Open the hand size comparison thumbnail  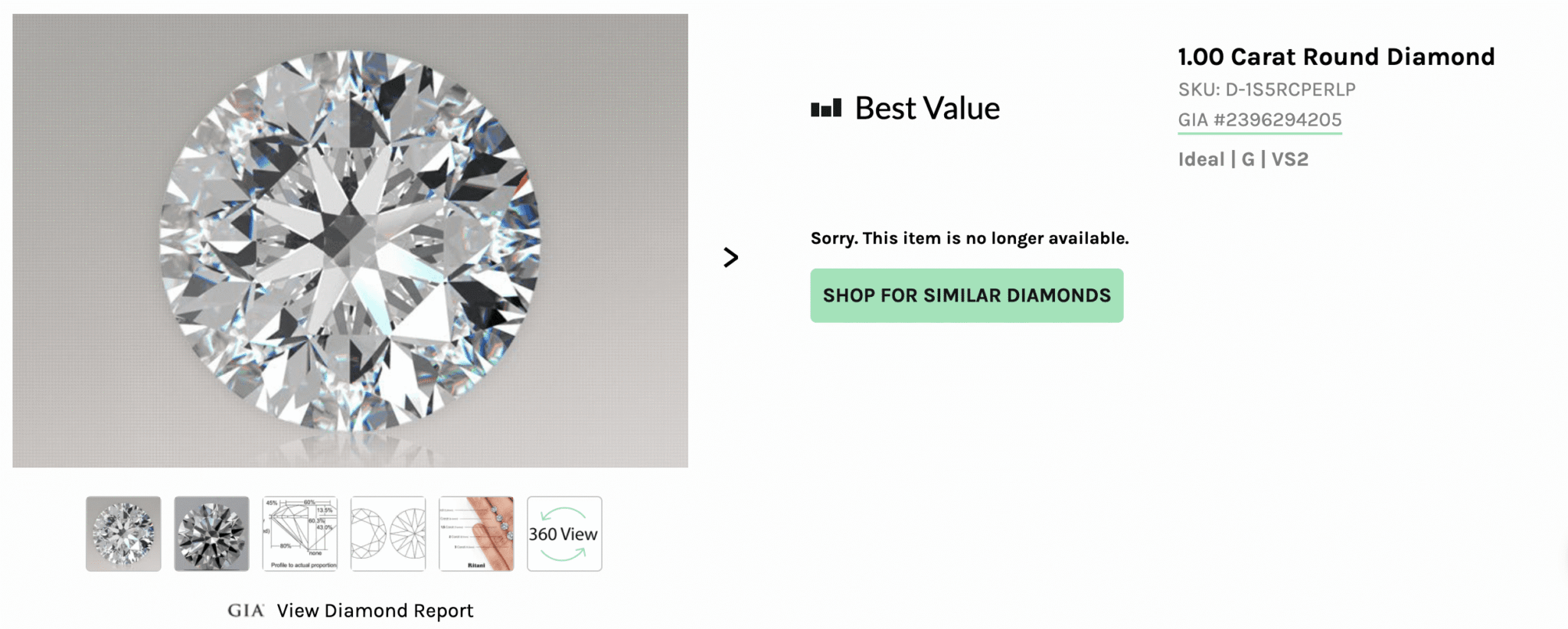[x=476, y=533]
